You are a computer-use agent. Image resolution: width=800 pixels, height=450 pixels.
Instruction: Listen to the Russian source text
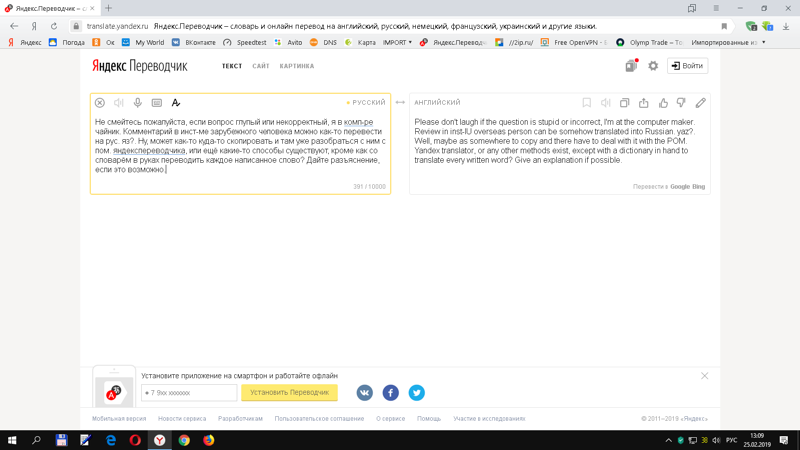[119, 103]
